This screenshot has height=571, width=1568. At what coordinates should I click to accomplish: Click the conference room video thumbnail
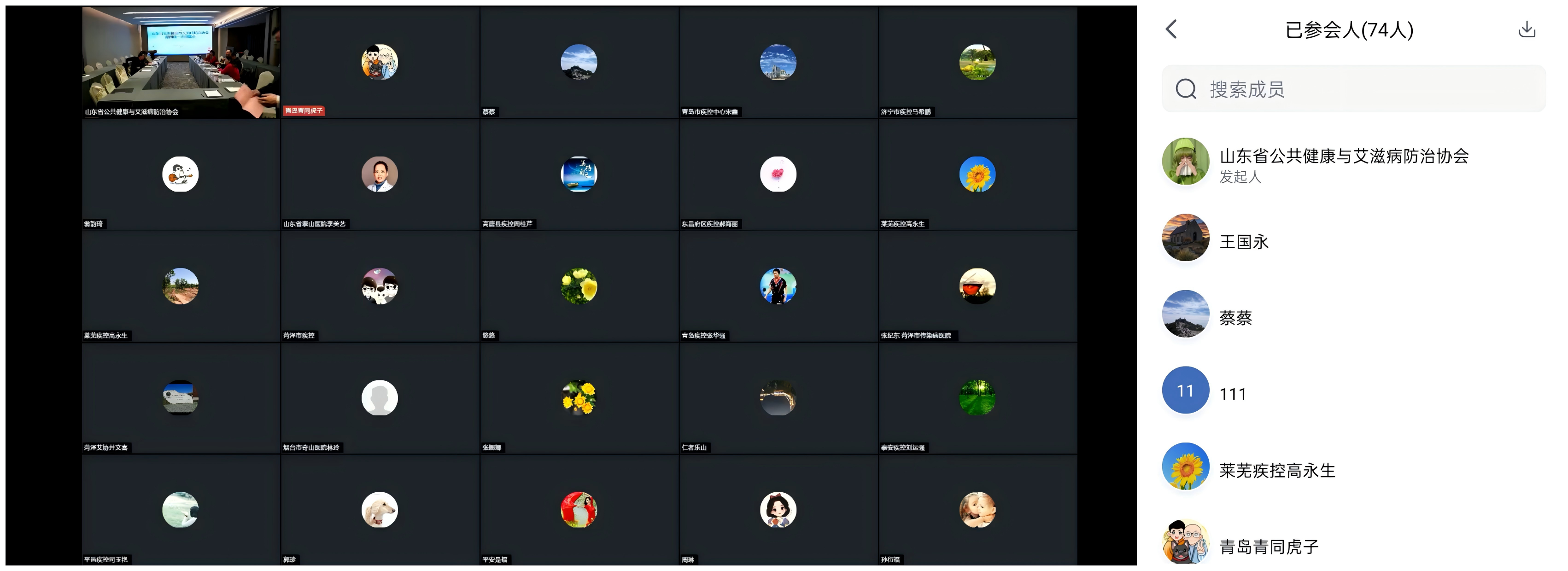(181, 62)
